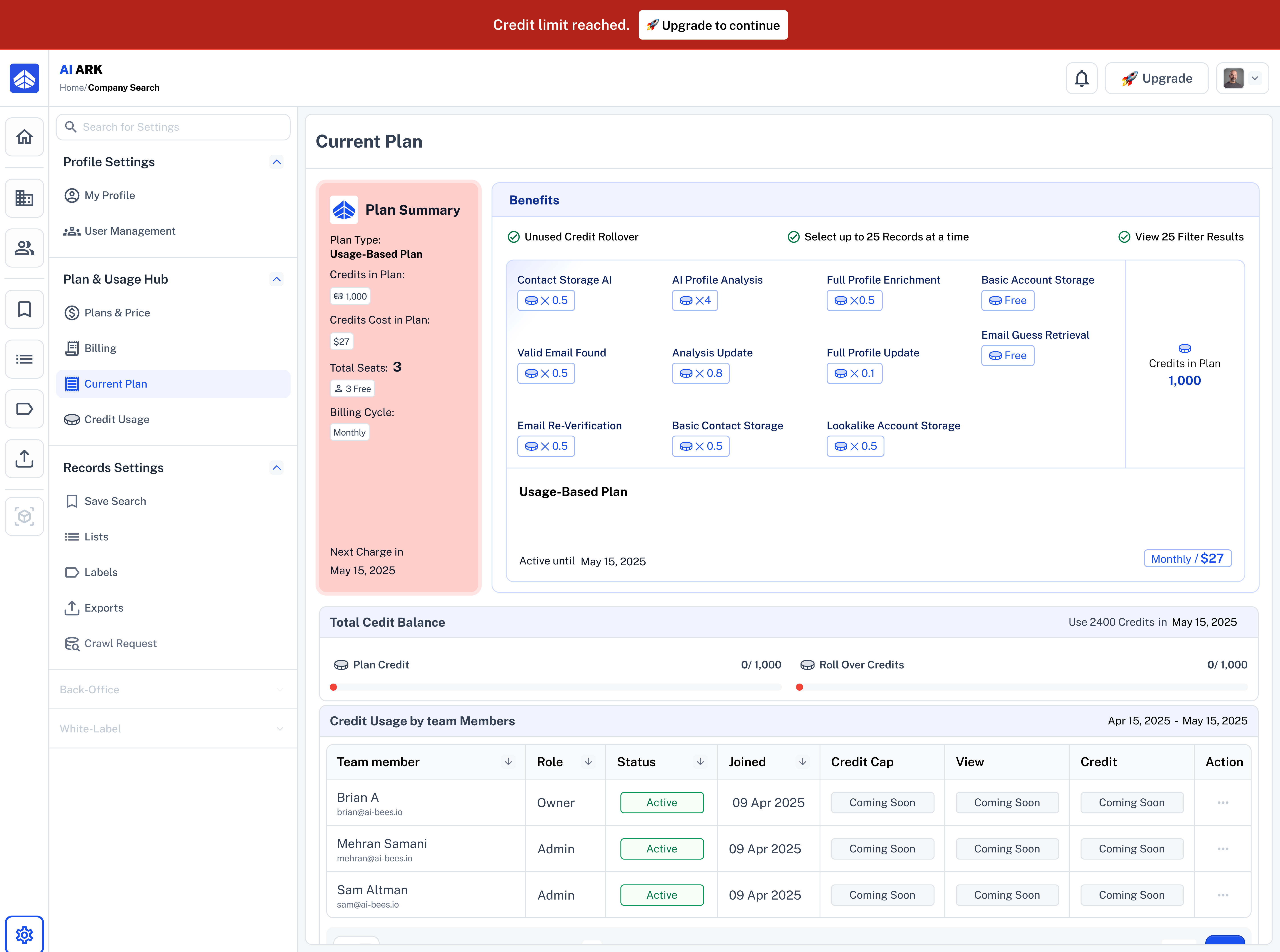Viewport: 1280px width, 952px height.
Task: Open action menu for Mehran Samani
Action: [x=1223, y=849]
